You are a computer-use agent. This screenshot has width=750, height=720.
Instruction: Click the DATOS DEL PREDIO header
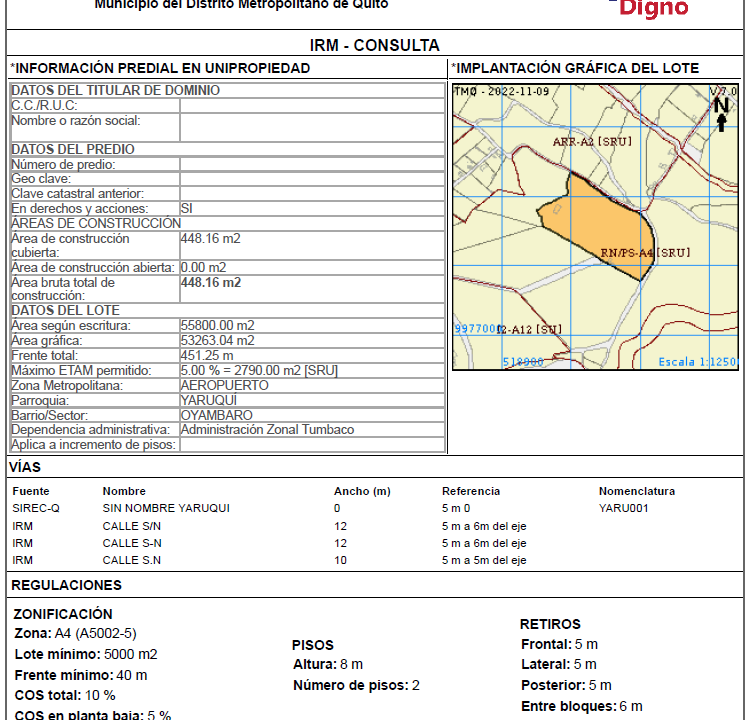[x=73, y=149]
